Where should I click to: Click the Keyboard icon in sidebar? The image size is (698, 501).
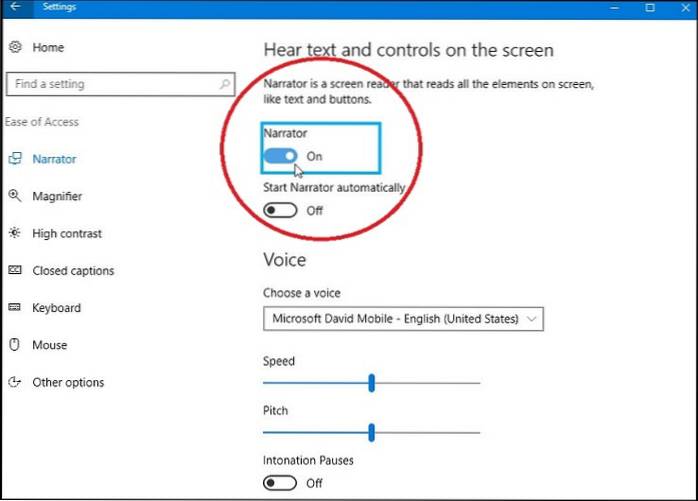click(15, 308)
